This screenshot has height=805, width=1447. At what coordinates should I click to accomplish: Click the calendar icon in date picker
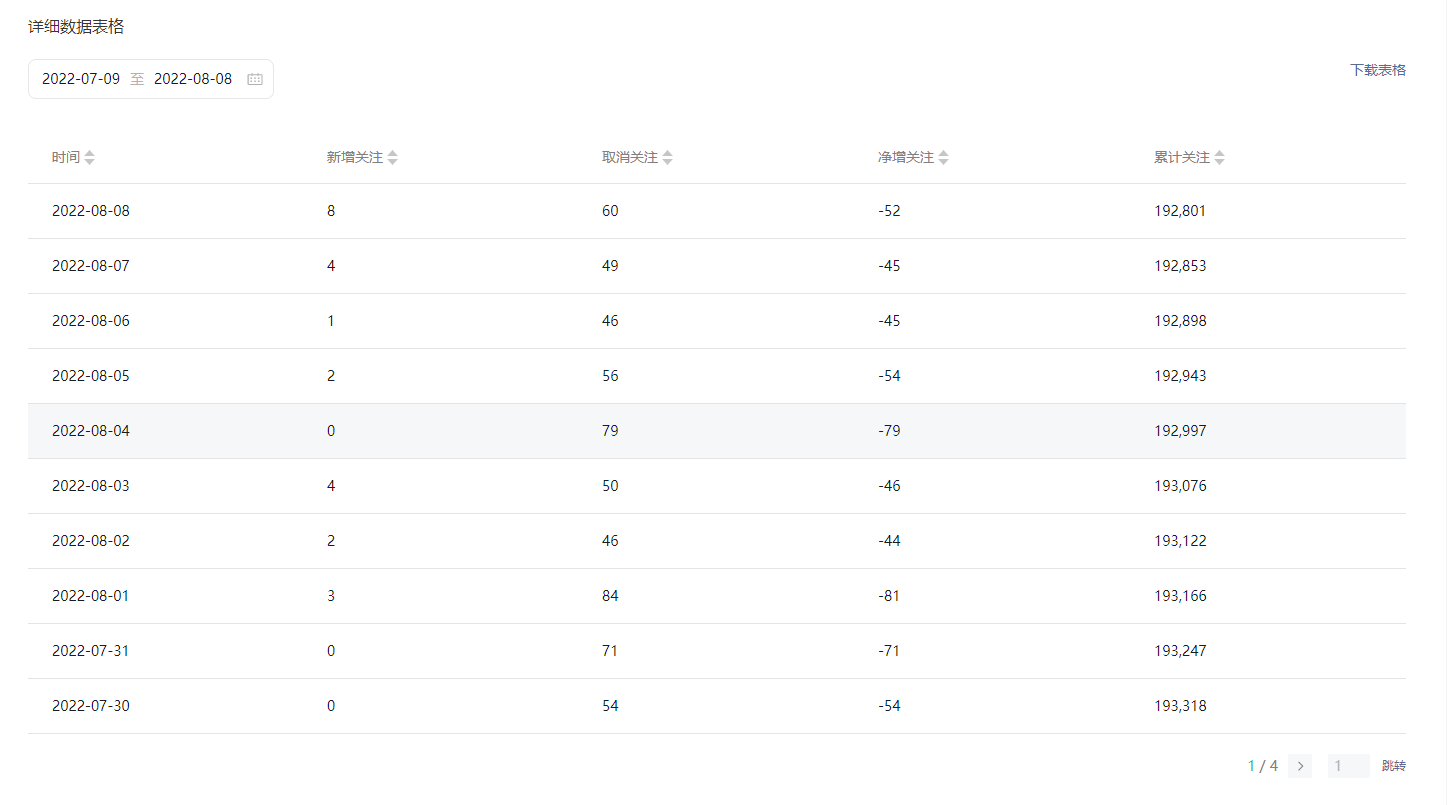point(255,79)
